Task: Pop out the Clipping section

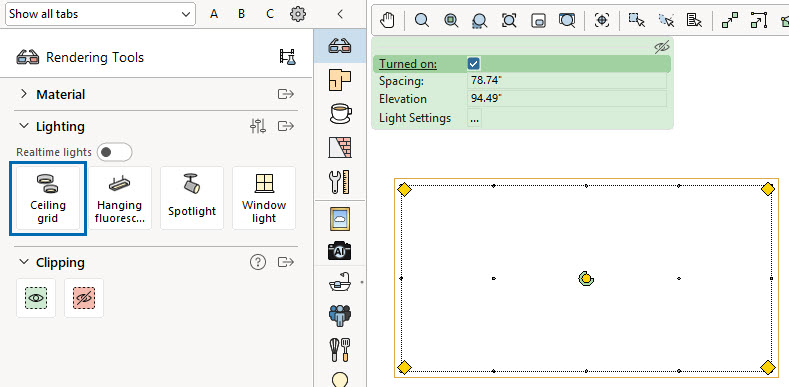Action: click(x=286, y=262)
